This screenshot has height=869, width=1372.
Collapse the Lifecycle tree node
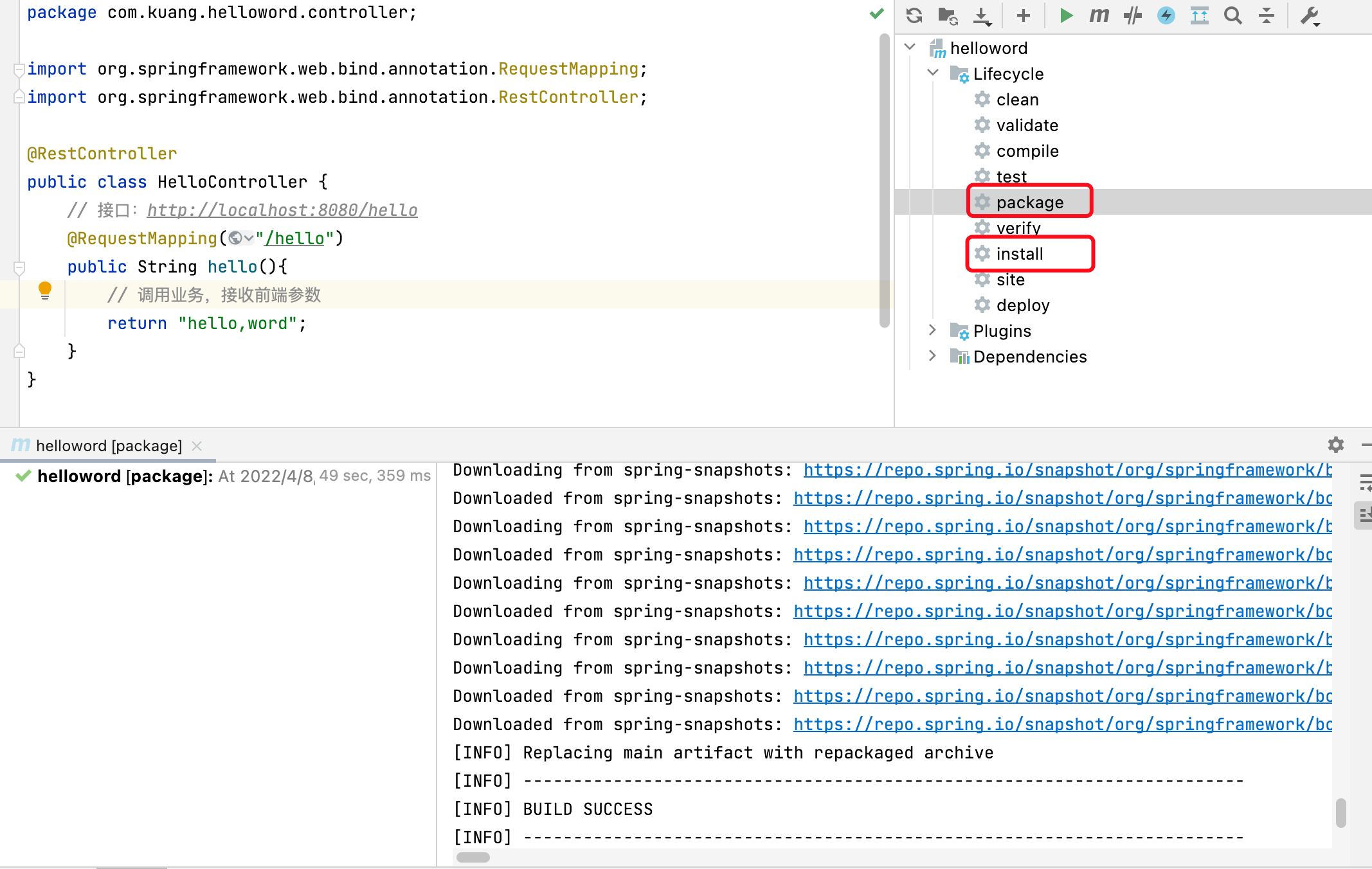point(933,73)
